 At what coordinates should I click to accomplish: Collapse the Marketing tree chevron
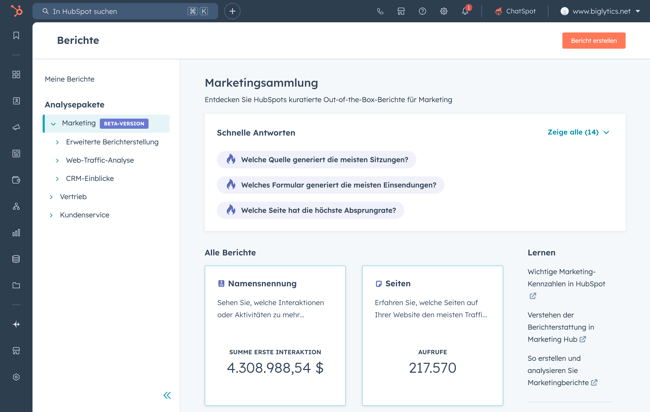53,124
